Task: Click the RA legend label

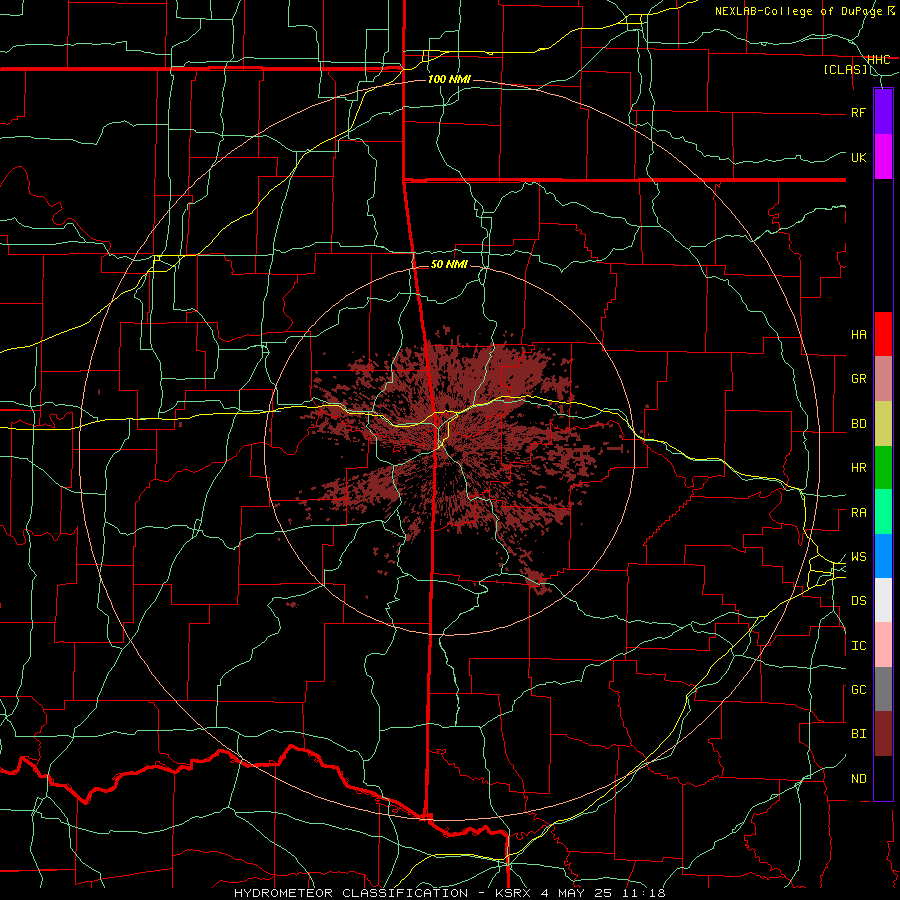Action: 858,513
